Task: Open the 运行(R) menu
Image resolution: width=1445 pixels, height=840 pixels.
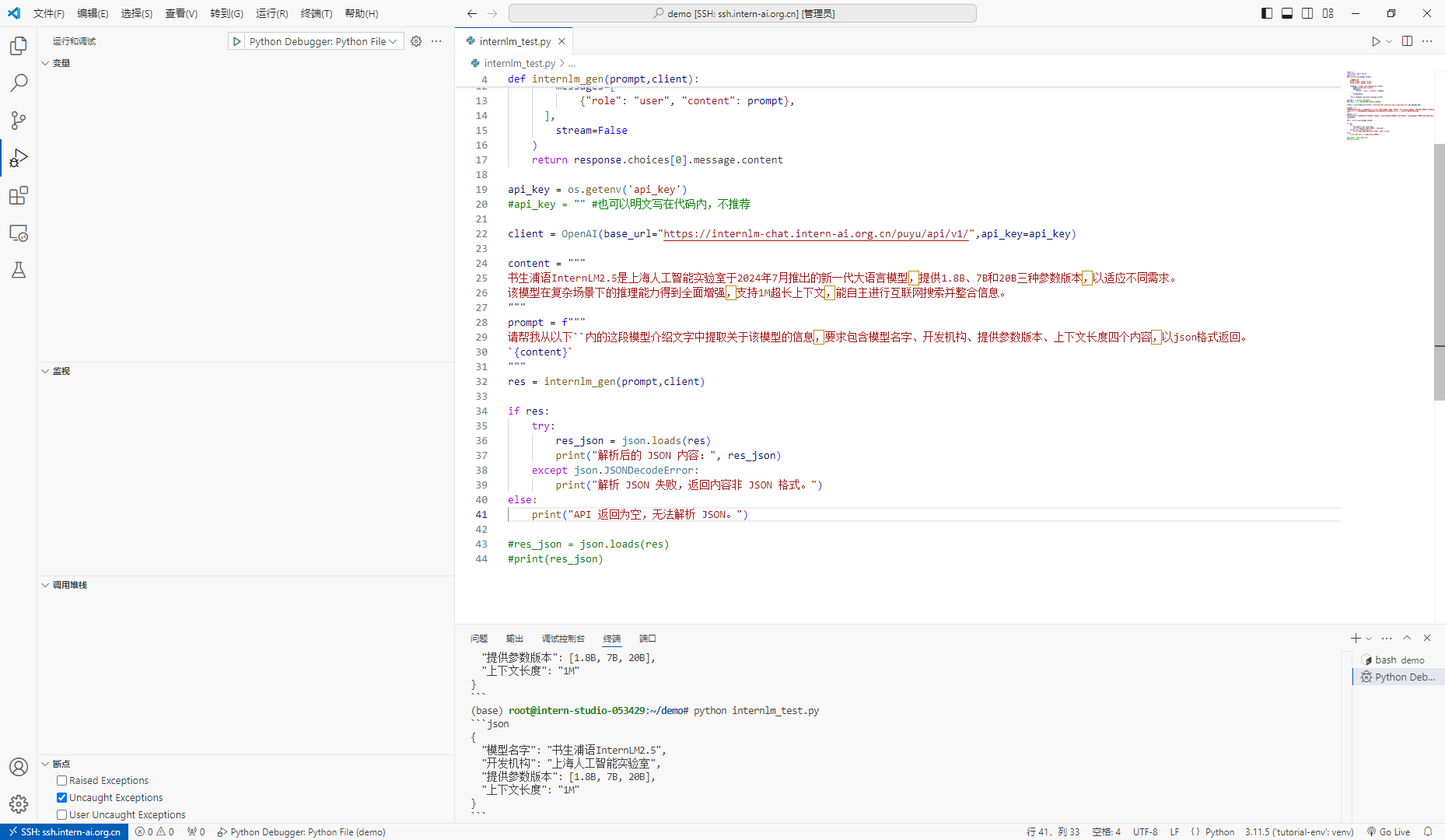Action: tap(272, 13)
